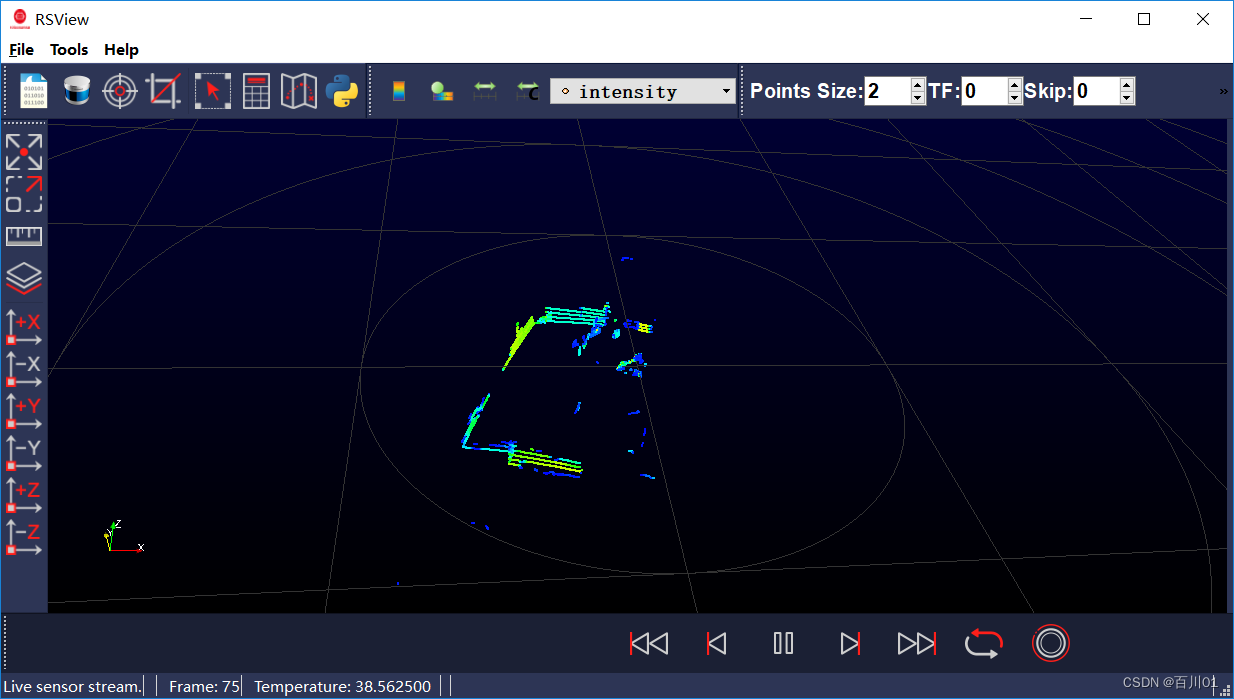Open the sensor stream LiDAR icon
This screenshot has height=699, width=1234.
(77, 91)
